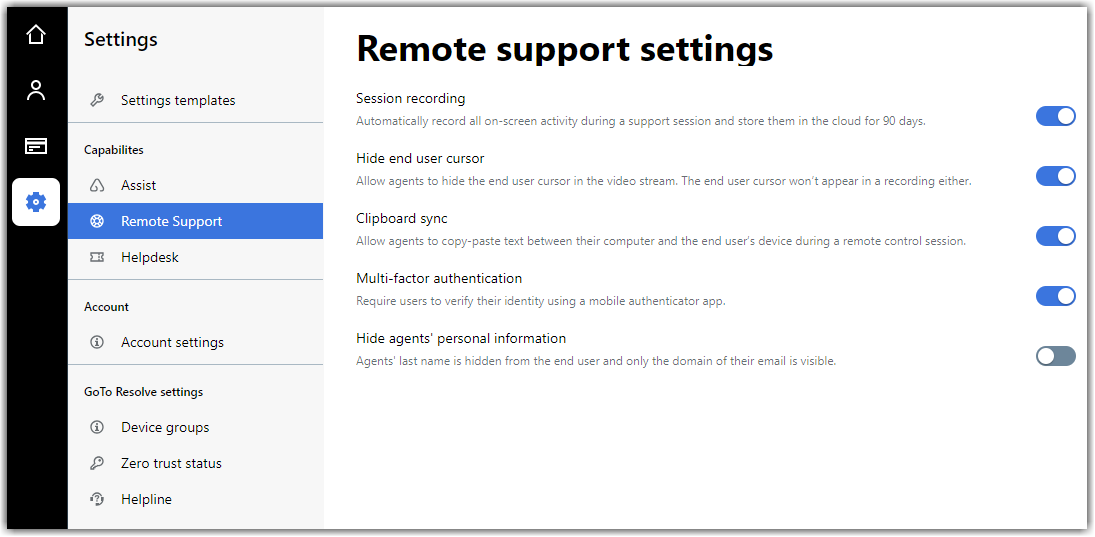Click the lifebuoy icon beside Remote Support
The image size is (1095, 537).
coord(97,221)
